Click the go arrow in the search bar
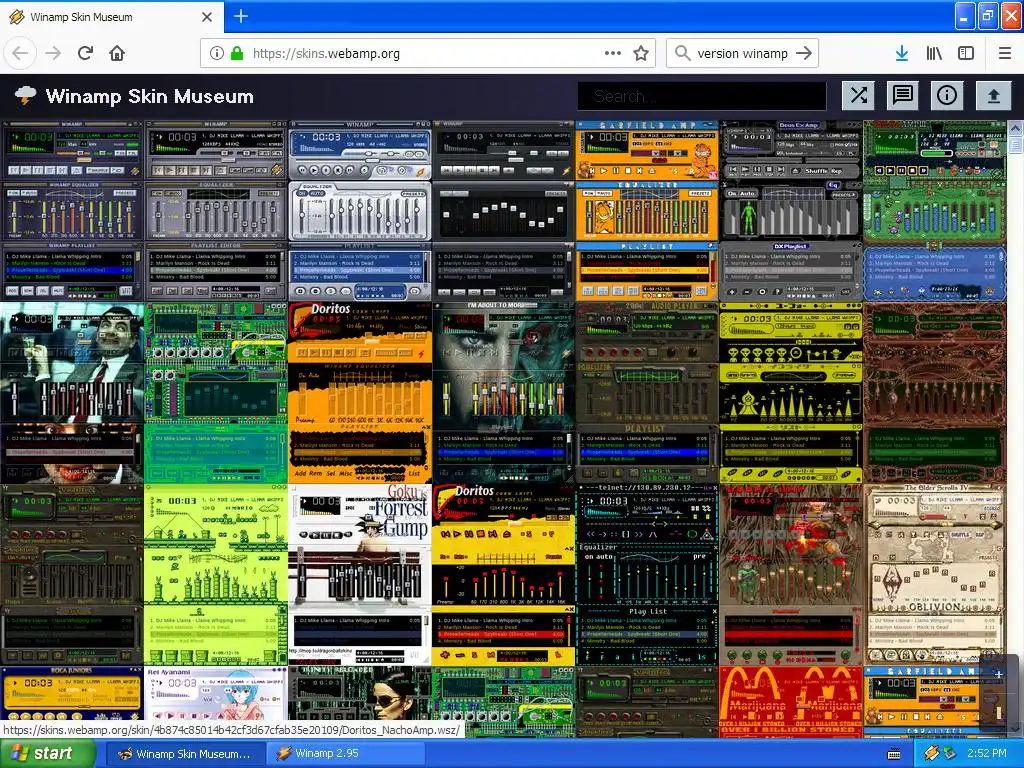 (x=804, y=54)
